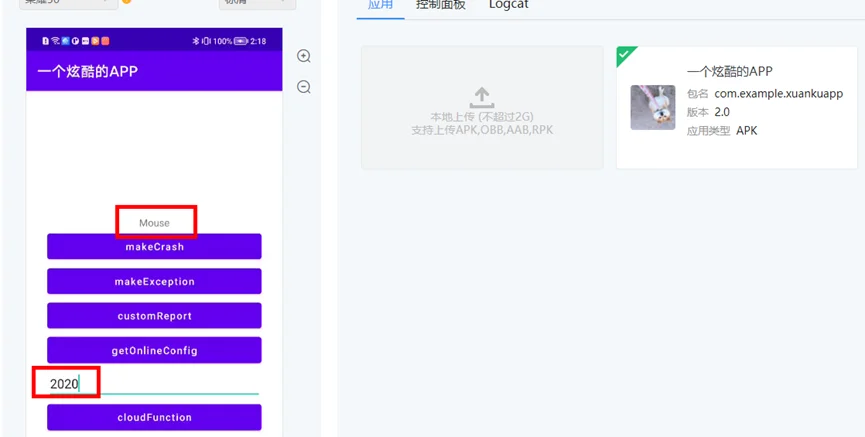Screen dimensions: 865x437
Task: Open the 应用 tab
Action: pyautogui.click(x=380, y=5)
